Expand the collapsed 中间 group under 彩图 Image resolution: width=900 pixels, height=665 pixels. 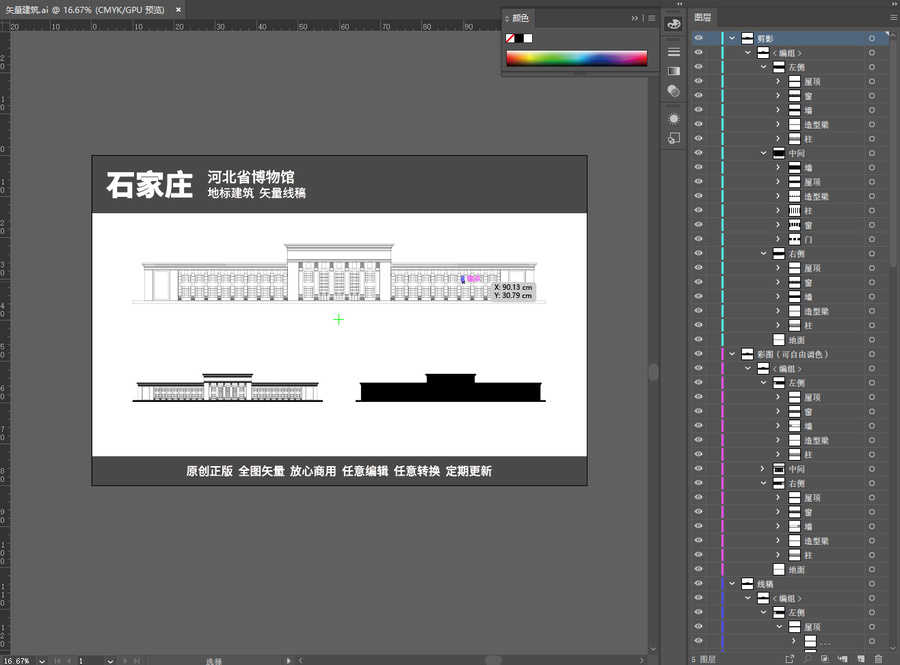pyautogui.click(x=763, y=469)
